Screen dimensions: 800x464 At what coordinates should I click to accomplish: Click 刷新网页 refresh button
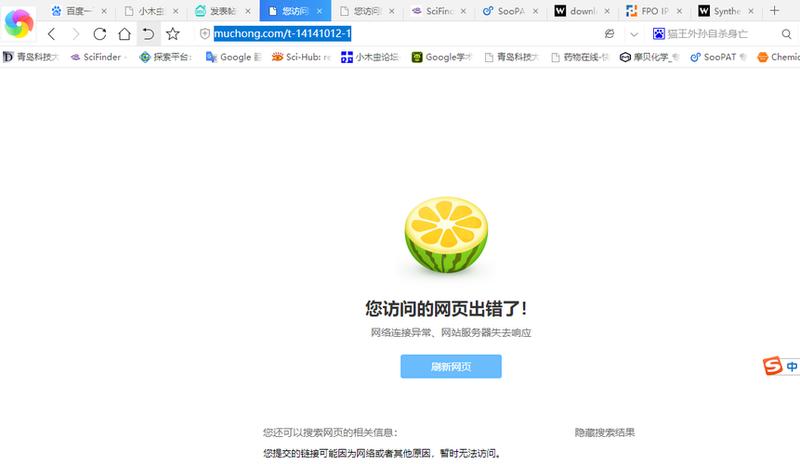click(x=451, y=367)
